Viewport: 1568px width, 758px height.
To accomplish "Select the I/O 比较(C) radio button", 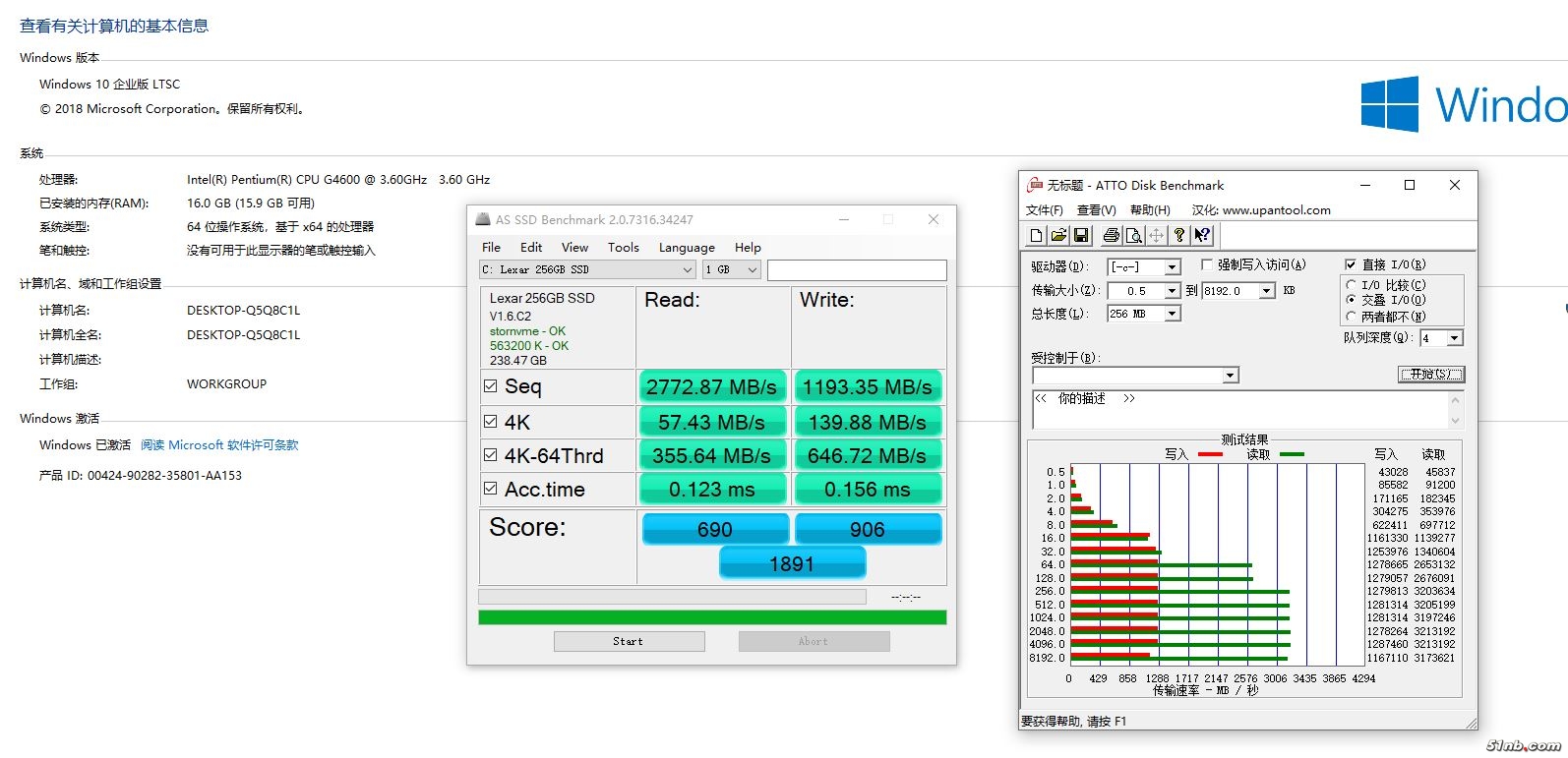I will tap(1351, 285).
